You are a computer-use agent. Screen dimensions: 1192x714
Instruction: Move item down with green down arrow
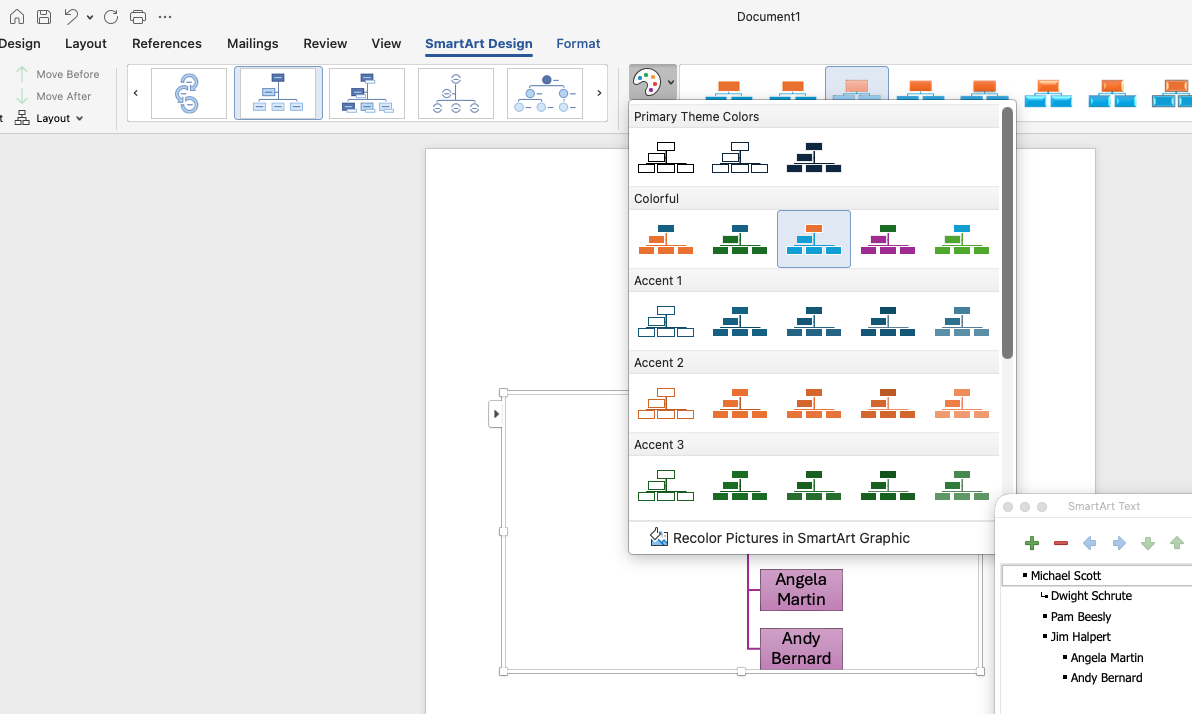click(1148, 543)
